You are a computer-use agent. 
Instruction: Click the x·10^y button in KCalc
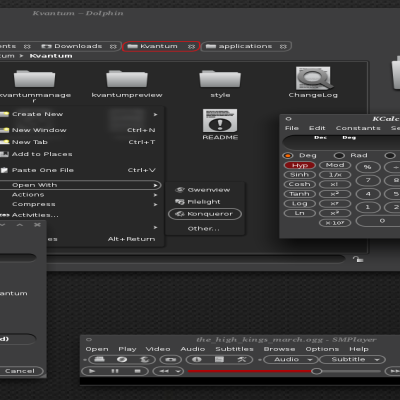click(x=335, y=223)
